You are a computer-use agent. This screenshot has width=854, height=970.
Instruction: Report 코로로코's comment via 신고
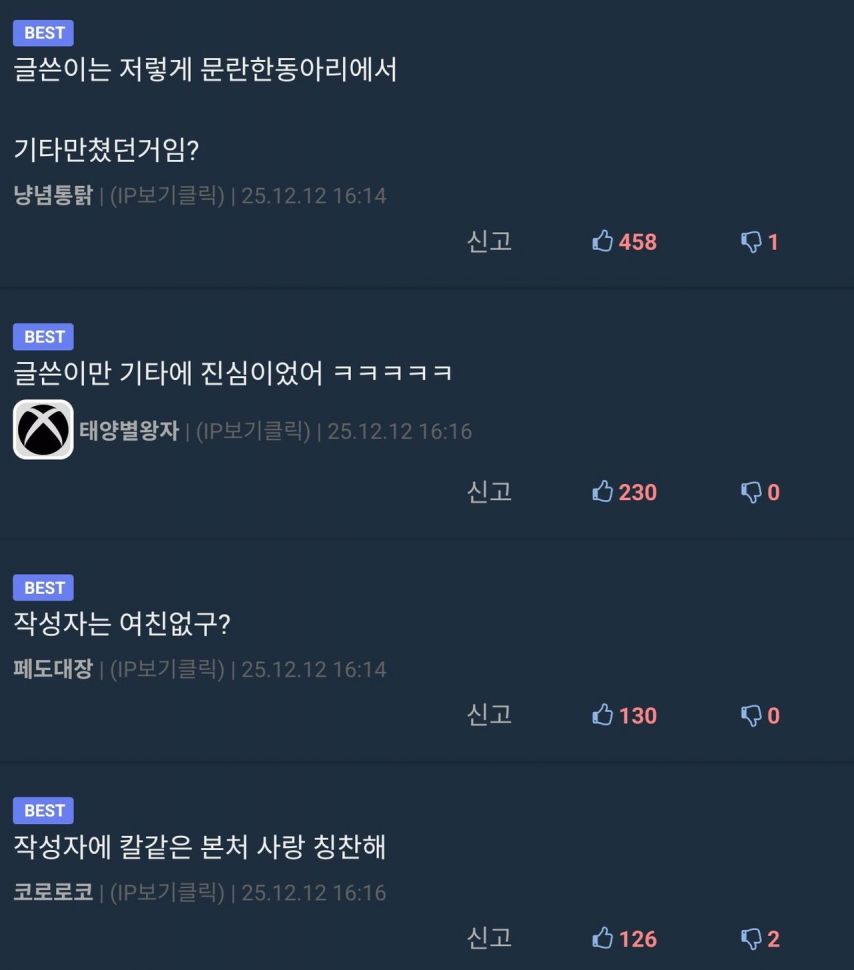489,939
